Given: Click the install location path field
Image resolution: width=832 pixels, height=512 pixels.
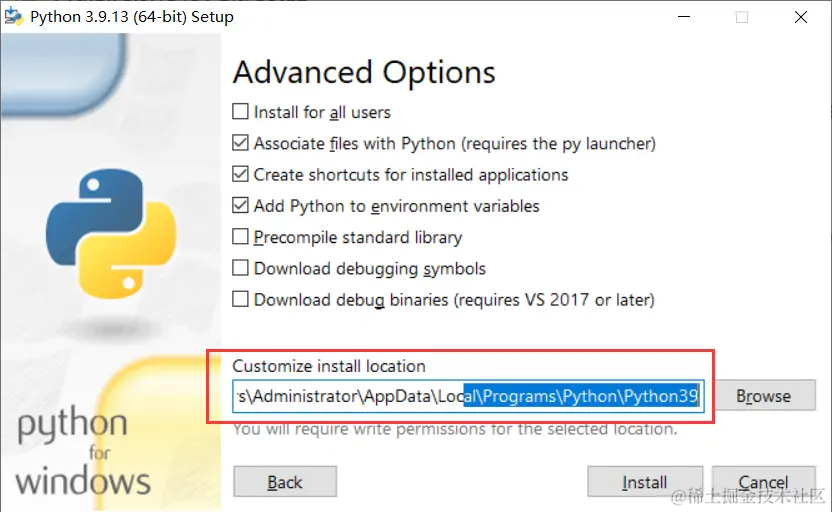Looking at the screenshot, I should coord(468,396).
